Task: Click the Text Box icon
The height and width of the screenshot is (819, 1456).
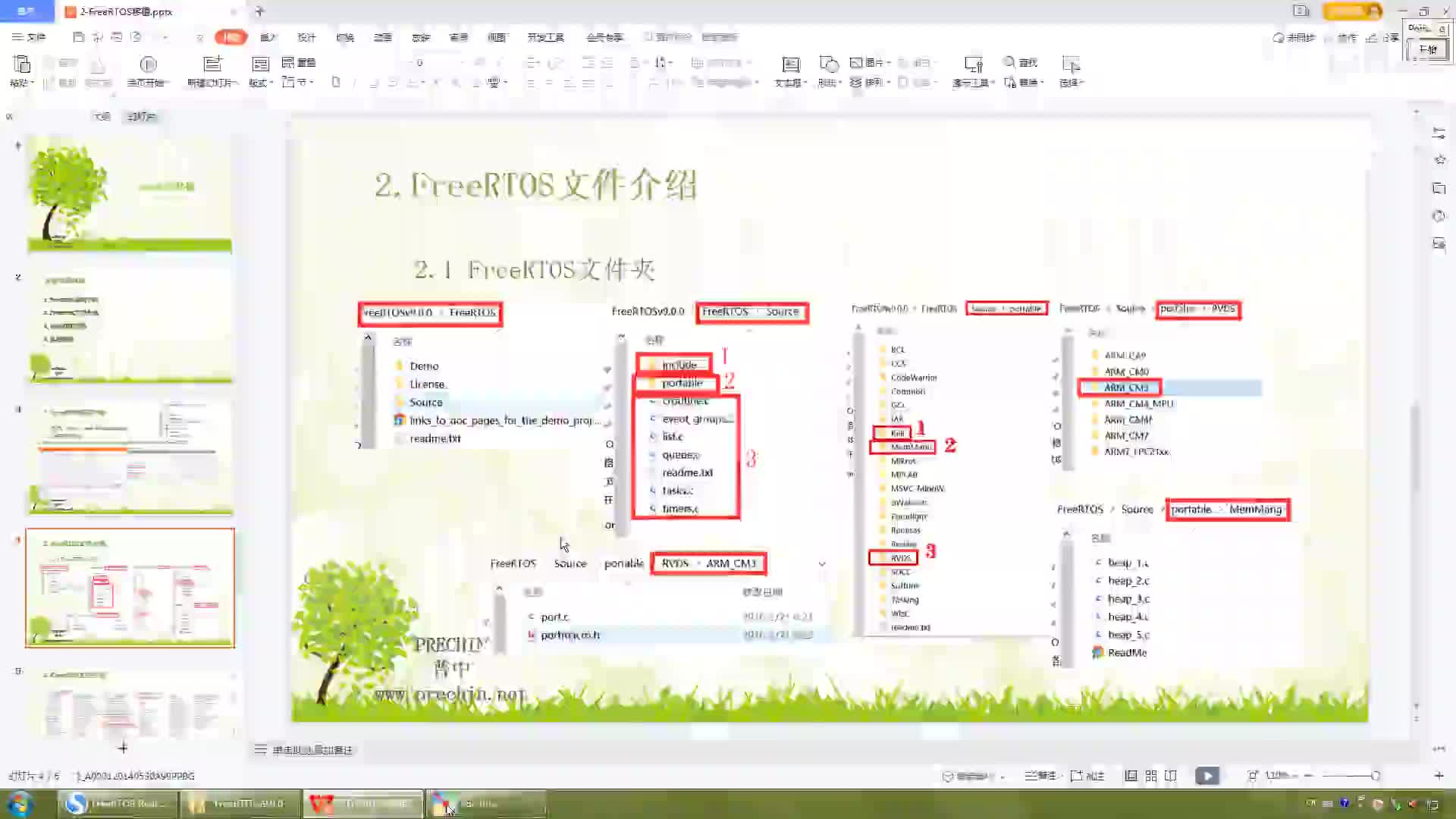Action: pyautogui.click(x=790, y=64)
